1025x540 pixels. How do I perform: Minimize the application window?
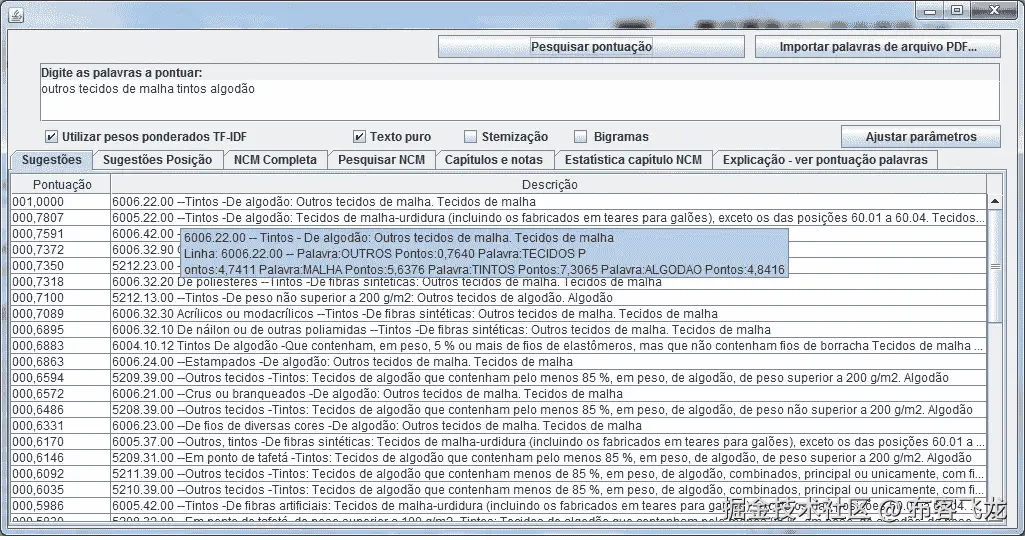(x=930, y=10)
